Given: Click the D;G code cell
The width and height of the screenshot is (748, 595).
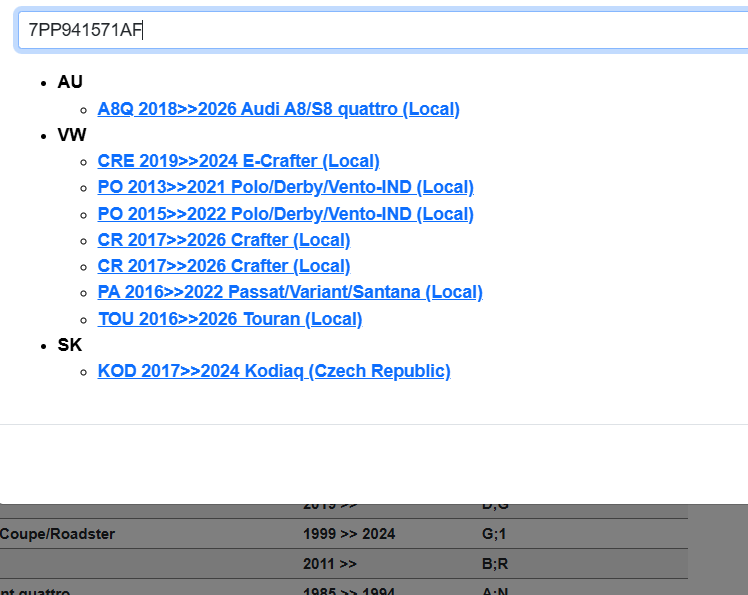Looking at the screenshot, I should click(x=496, y=507).
